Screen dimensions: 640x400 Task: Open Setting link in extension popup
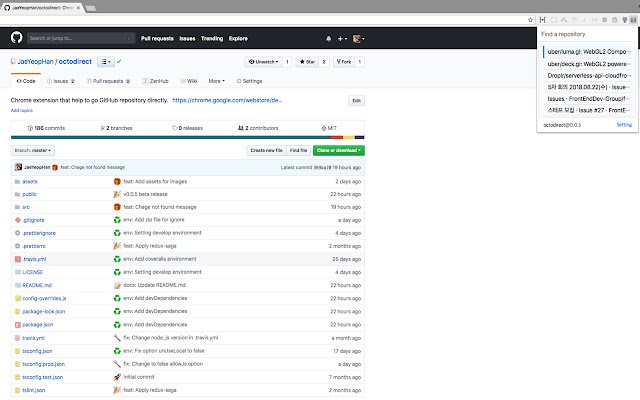(624, 125)
